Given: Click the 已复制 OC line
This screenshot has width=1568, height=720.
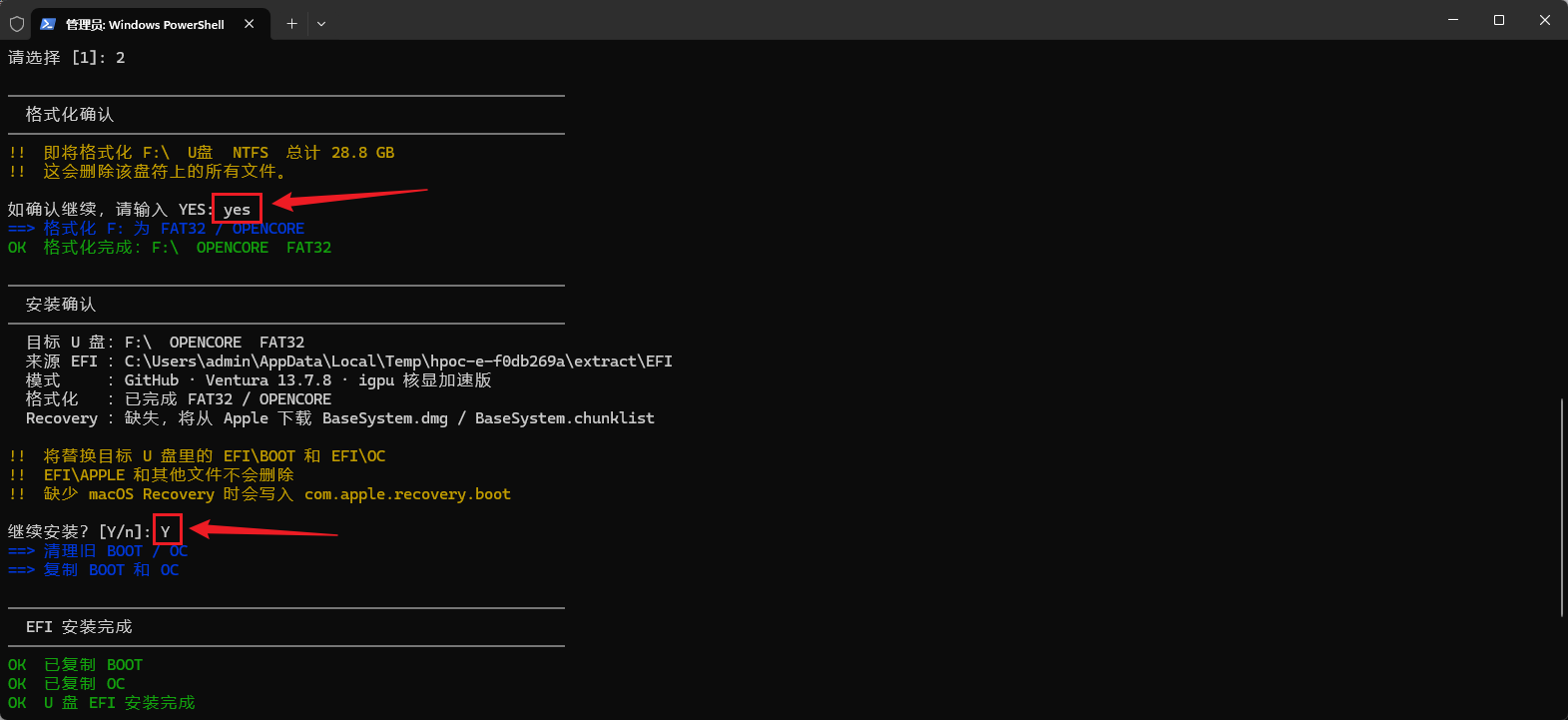Looking at the screenshot, I should (67, 684).
